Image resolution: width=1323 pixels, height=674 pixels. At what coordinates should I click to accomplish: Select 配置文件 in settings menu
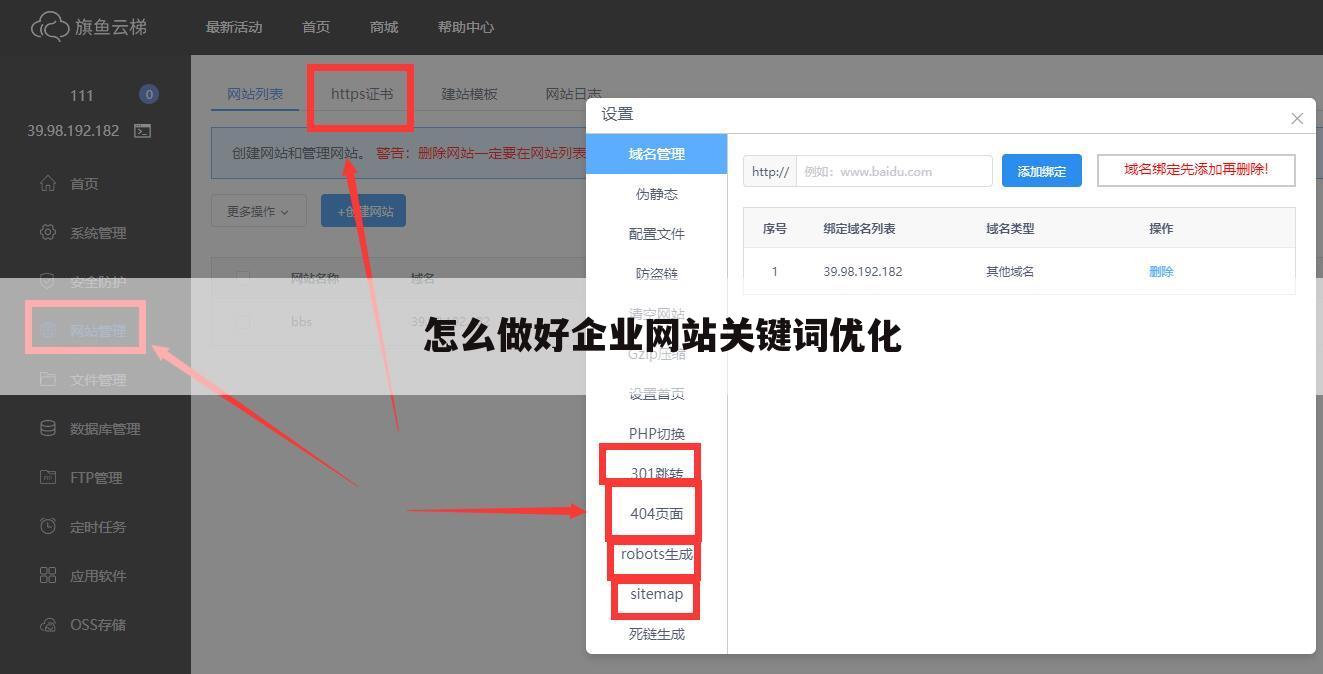[x=656, y=234]
